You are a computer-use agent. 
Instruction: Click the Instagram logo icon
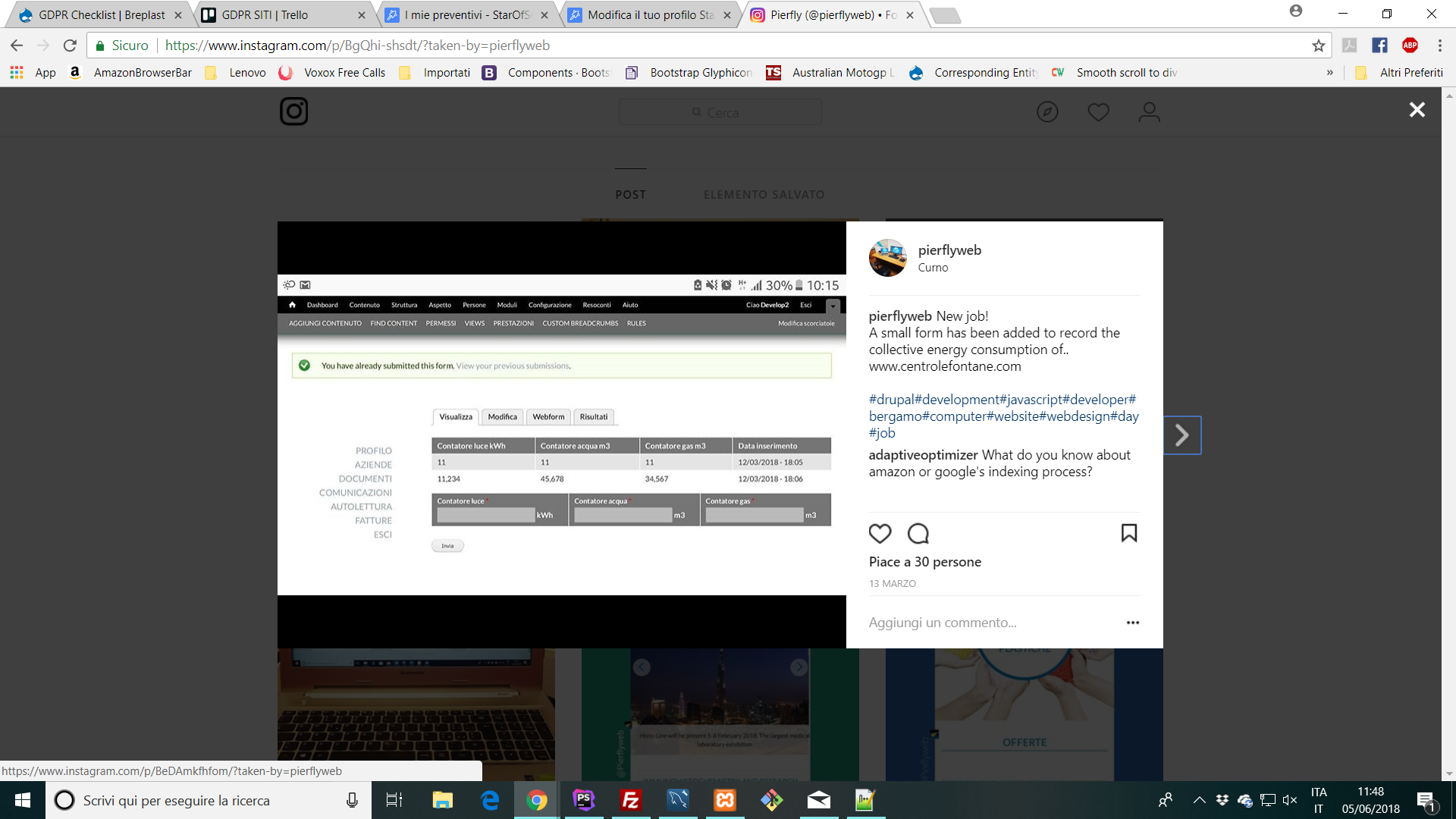click(x=293, y=111)
